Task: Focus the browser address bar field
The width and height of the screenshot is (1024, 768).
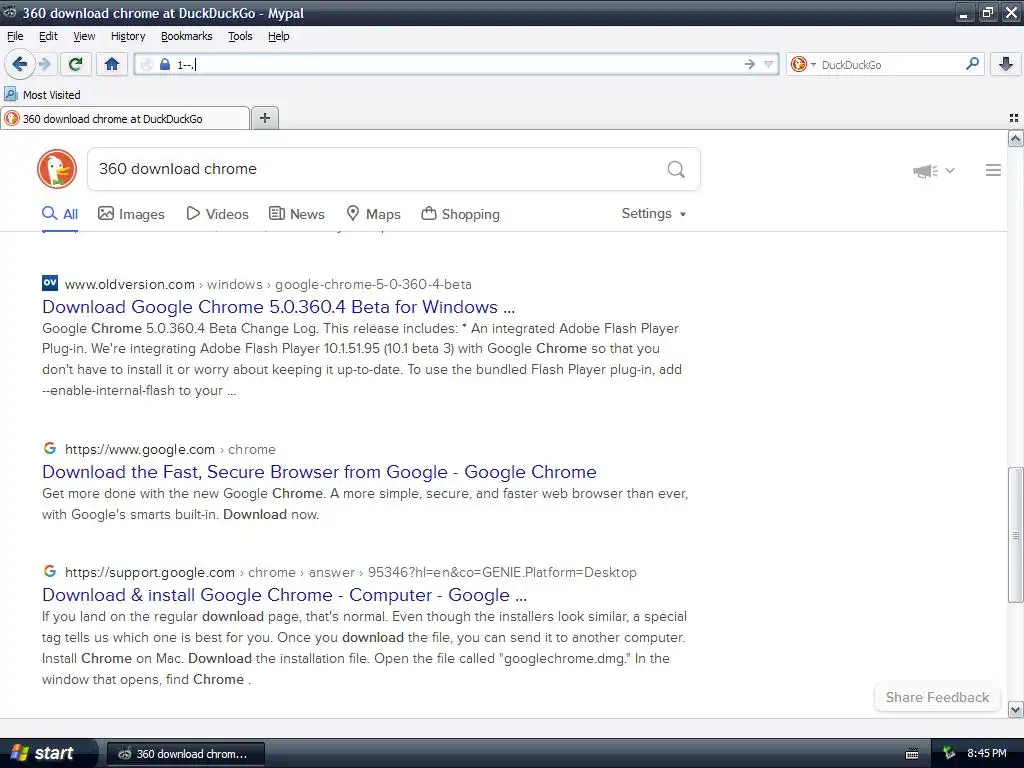Action: coord(457,64)
